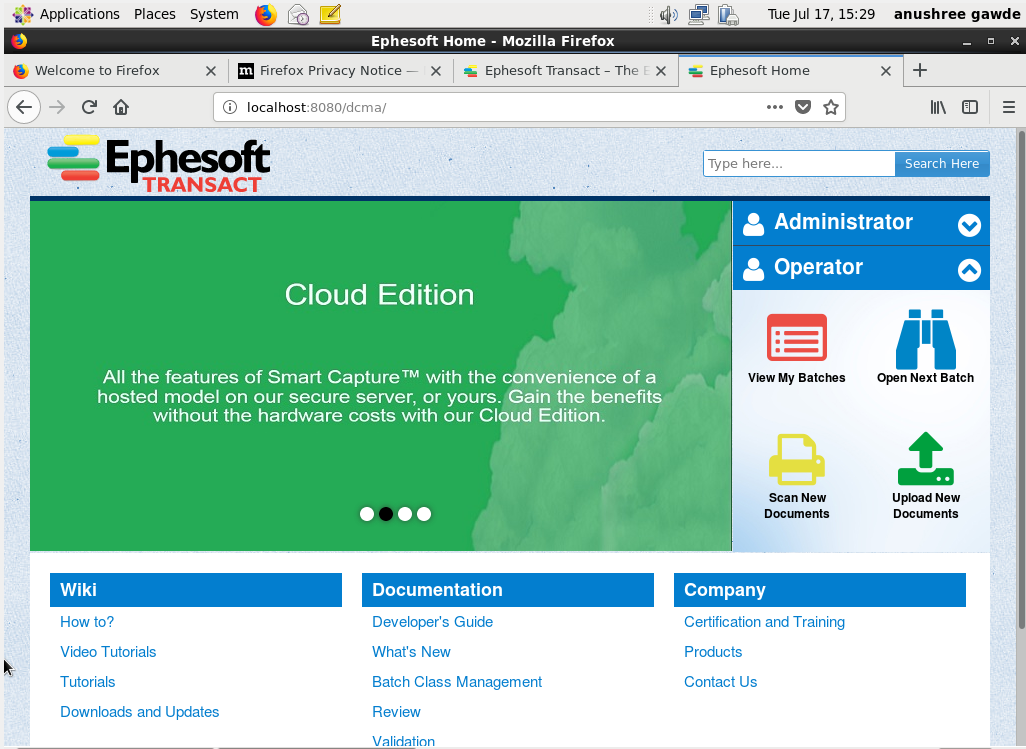
Task: Click the anushree gawde user menu
Action: click(957, 14)
